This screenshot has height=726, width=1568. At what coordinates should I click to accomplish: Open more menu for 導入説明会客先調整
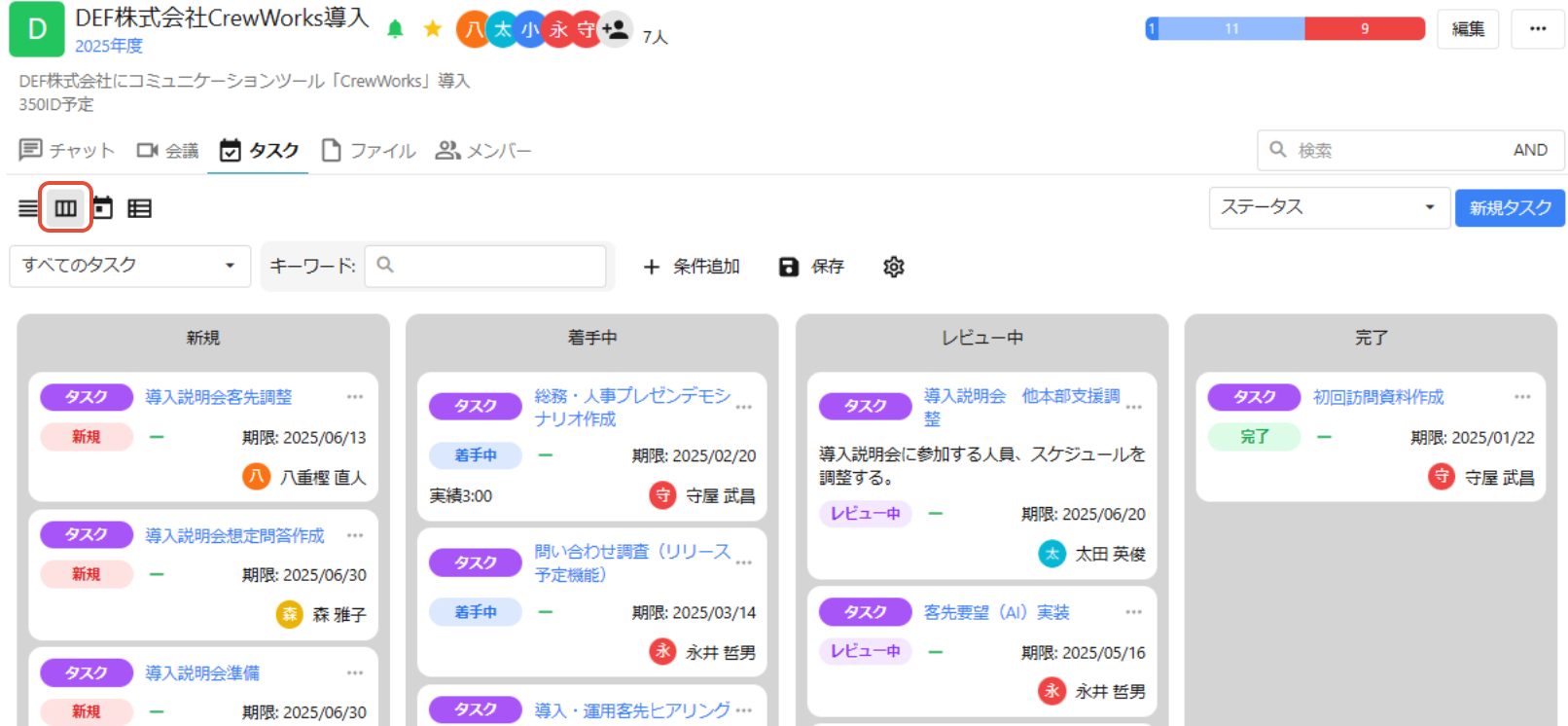[x=355, y=396]
